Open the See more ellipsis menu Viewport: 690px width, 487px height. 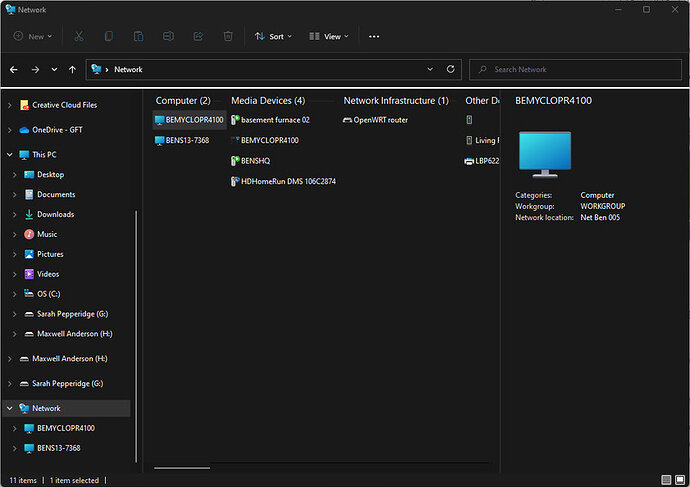tap(374, 36)
